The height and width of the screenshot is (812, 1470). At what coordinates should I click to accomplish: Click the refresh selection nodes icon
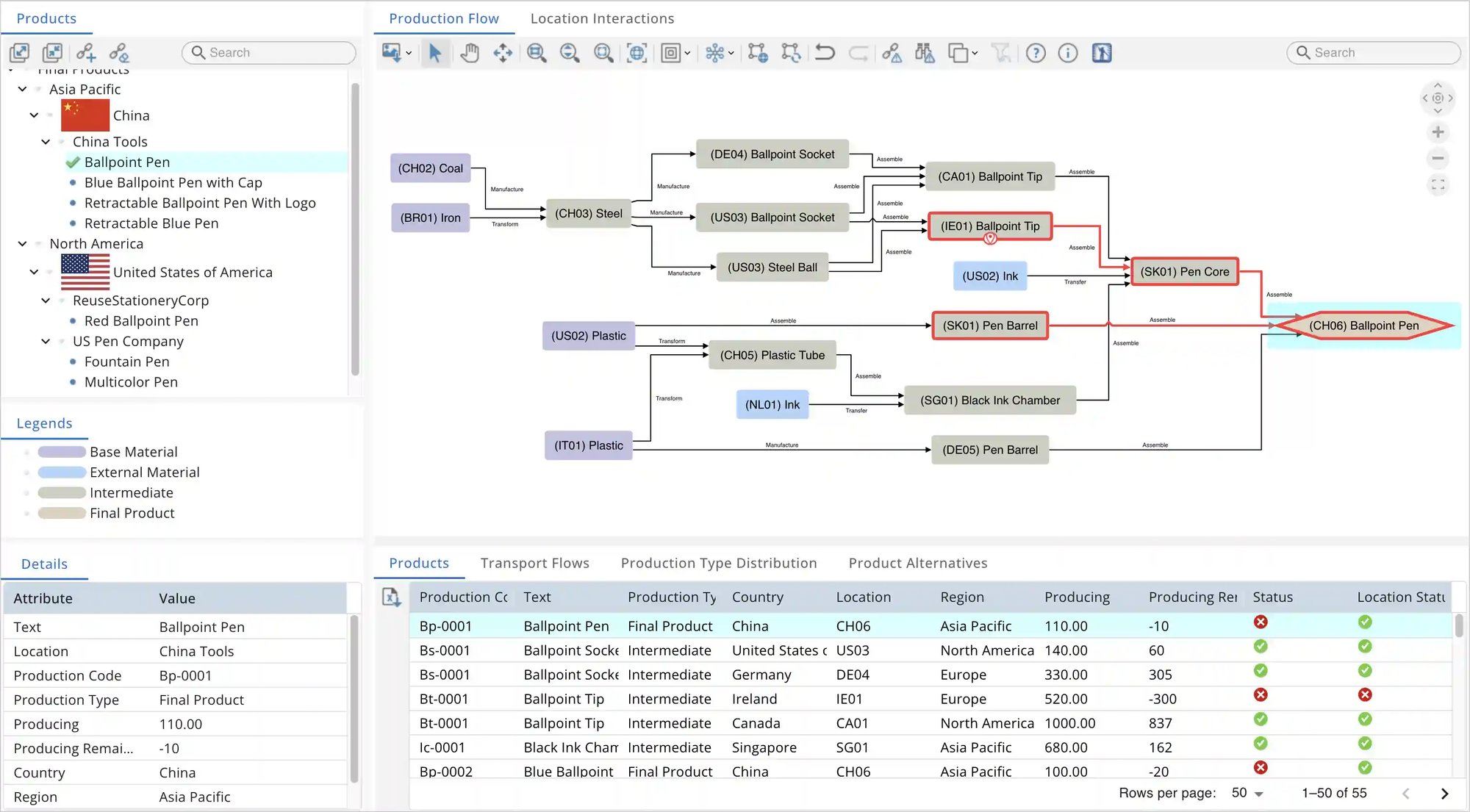791,53
